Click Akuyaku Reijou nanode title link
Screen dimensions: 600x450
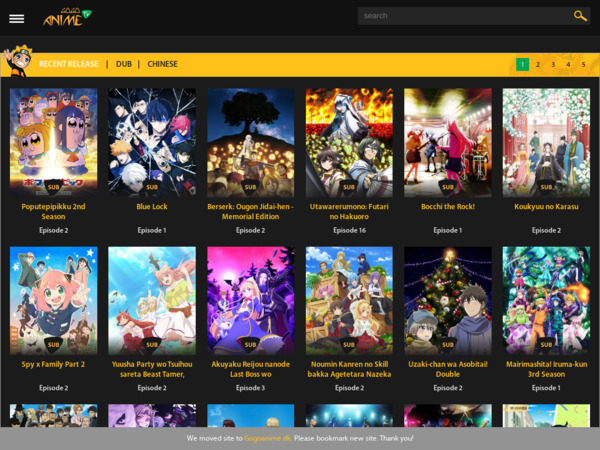(x=251, y=369)
